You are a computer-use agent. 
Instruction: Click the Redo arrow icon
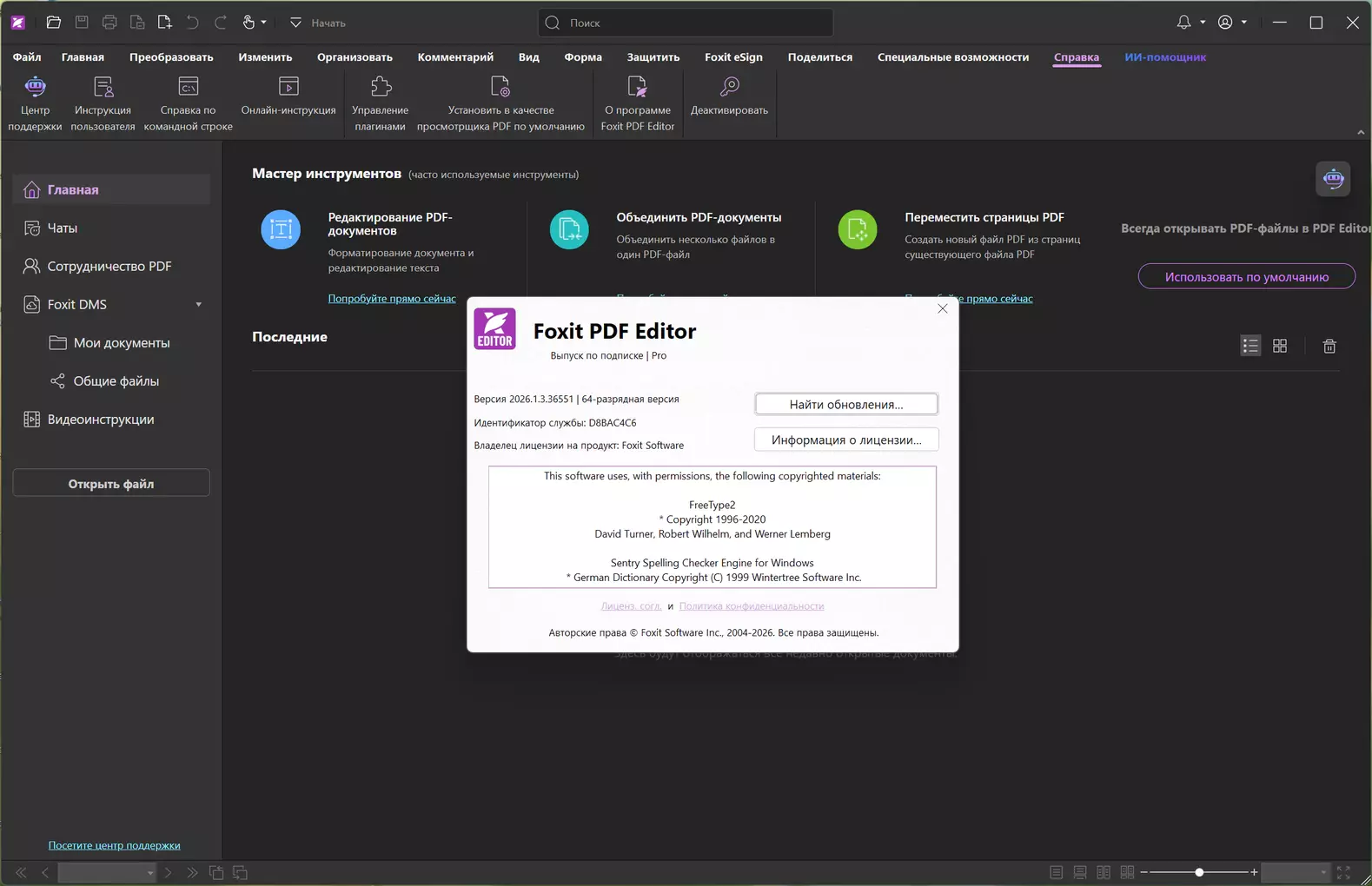221,23
